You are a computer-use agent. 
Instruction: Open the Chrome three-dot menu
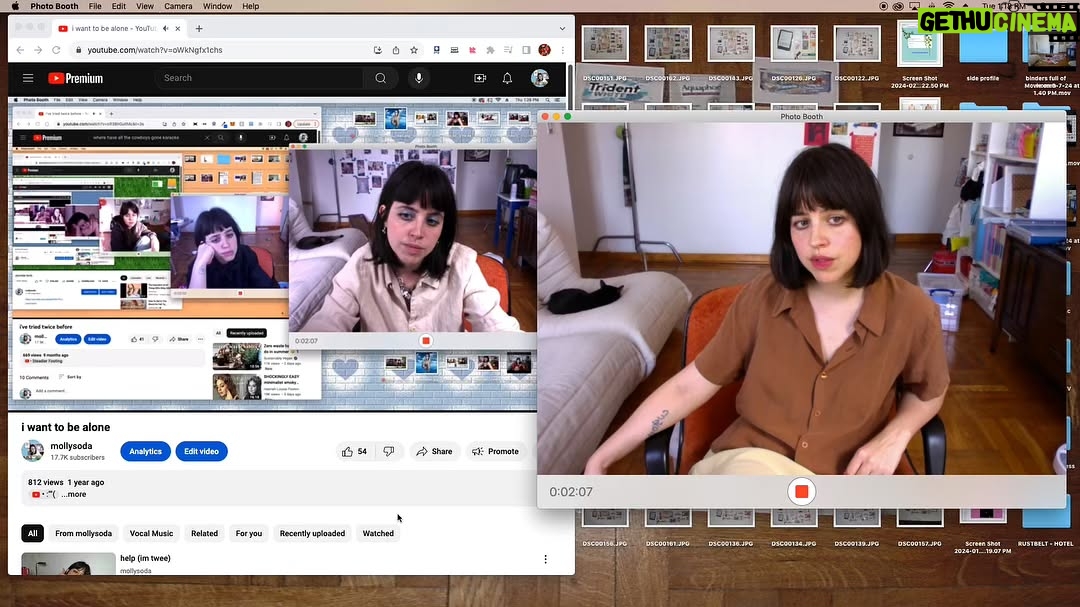coord(563,50)
